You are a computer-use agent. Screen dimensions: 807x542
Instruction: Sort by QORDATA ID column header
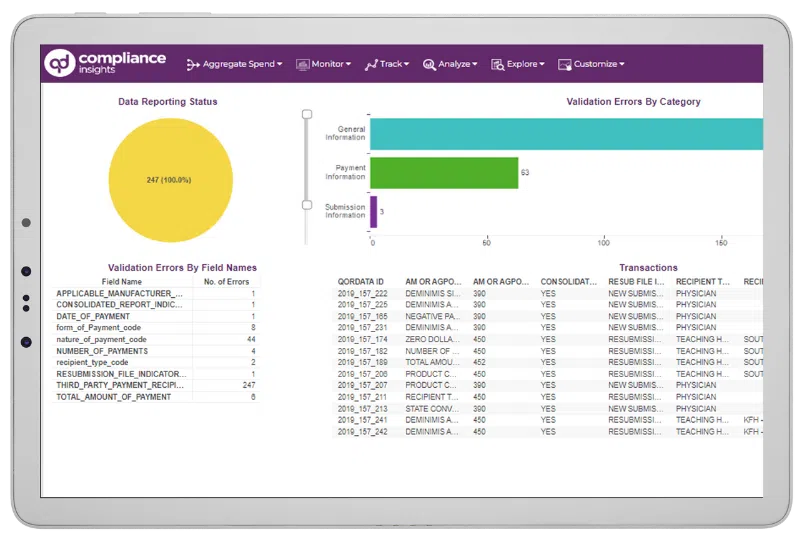coord(360,282)
